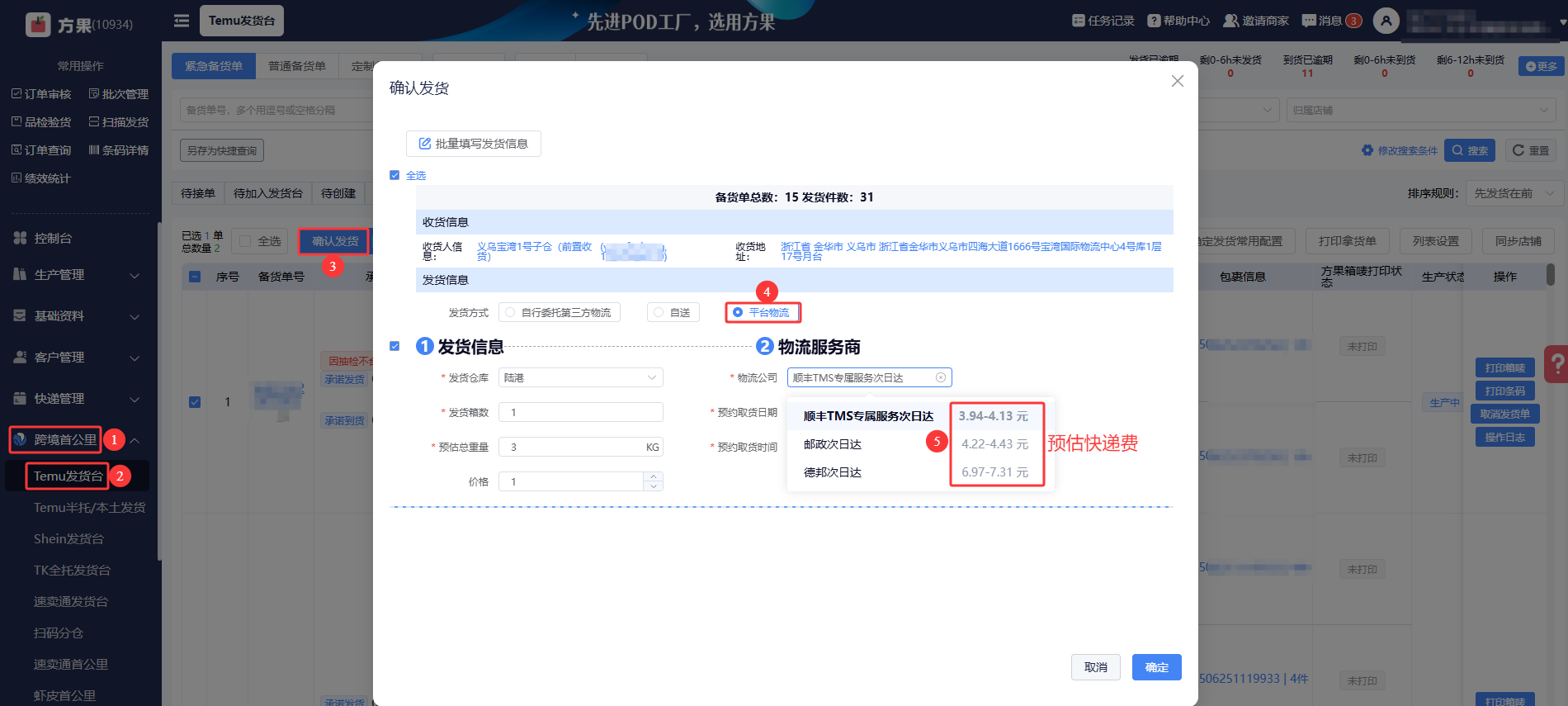Viewport: 1568px width, 706px height.
Task: Open 任务记录 task records
Action: 1103,21
